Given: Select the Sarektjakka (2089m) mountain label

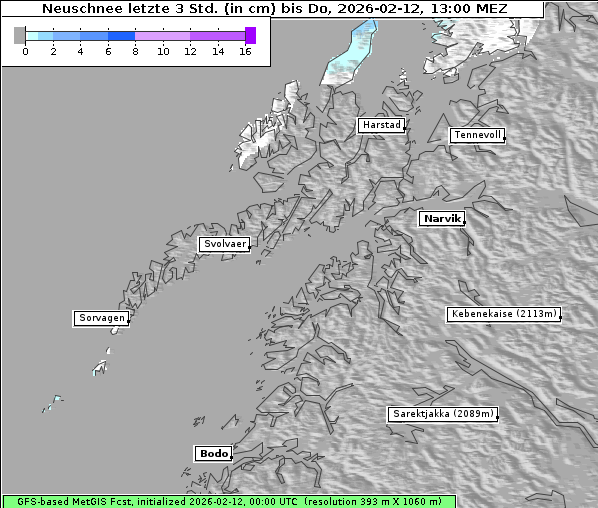Looking at the screenshot, I should [443, 414].
